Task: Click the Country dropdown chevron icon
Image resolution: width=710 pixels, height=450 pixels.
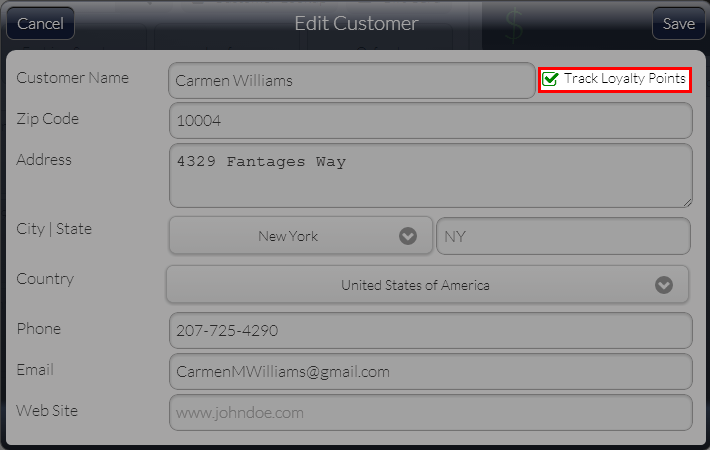Action: tap(663, 285)
